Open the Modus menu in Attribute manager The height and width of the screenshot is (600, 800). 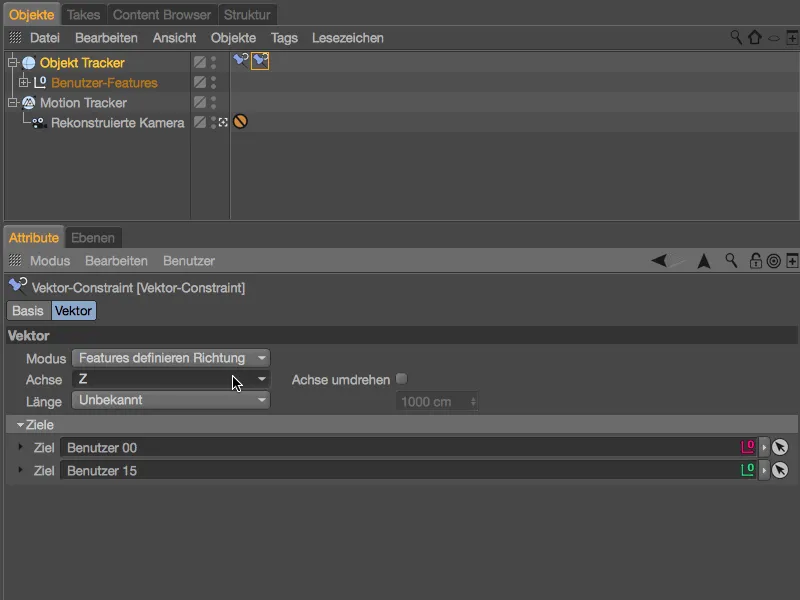point(50,261)
